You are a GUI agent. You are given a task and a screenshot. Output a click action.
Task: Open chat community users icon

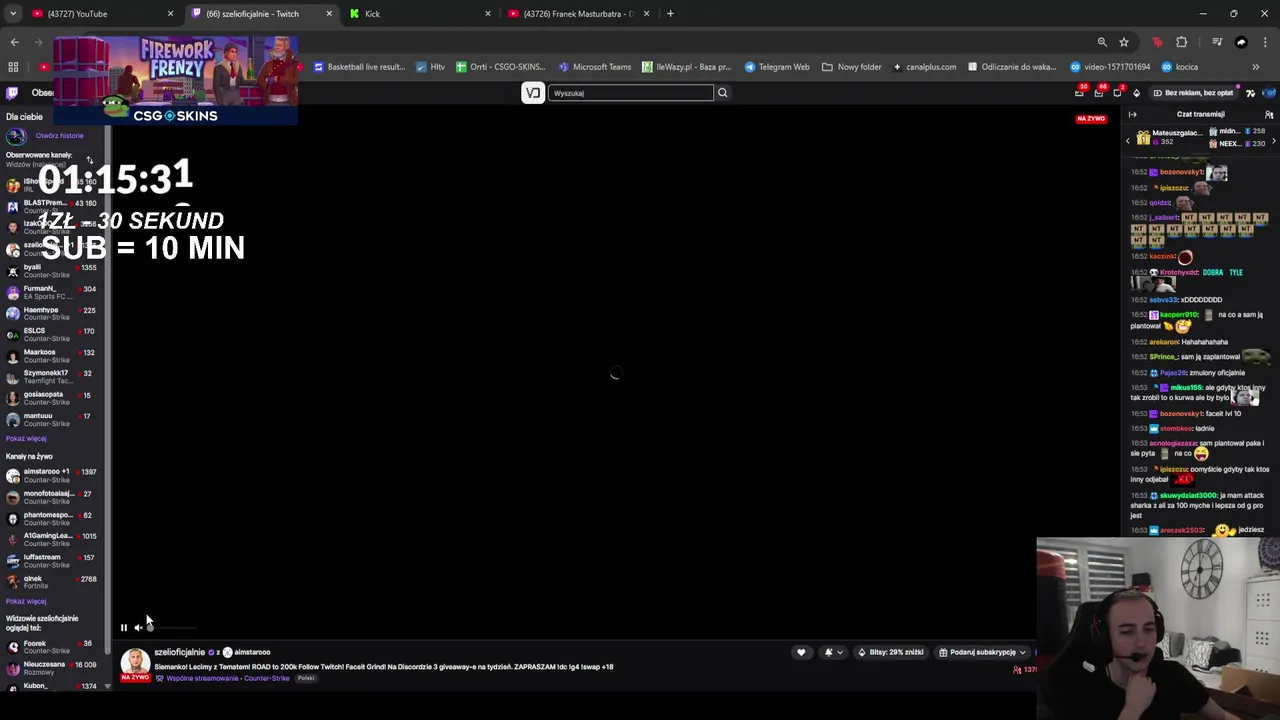(1269, 114)
